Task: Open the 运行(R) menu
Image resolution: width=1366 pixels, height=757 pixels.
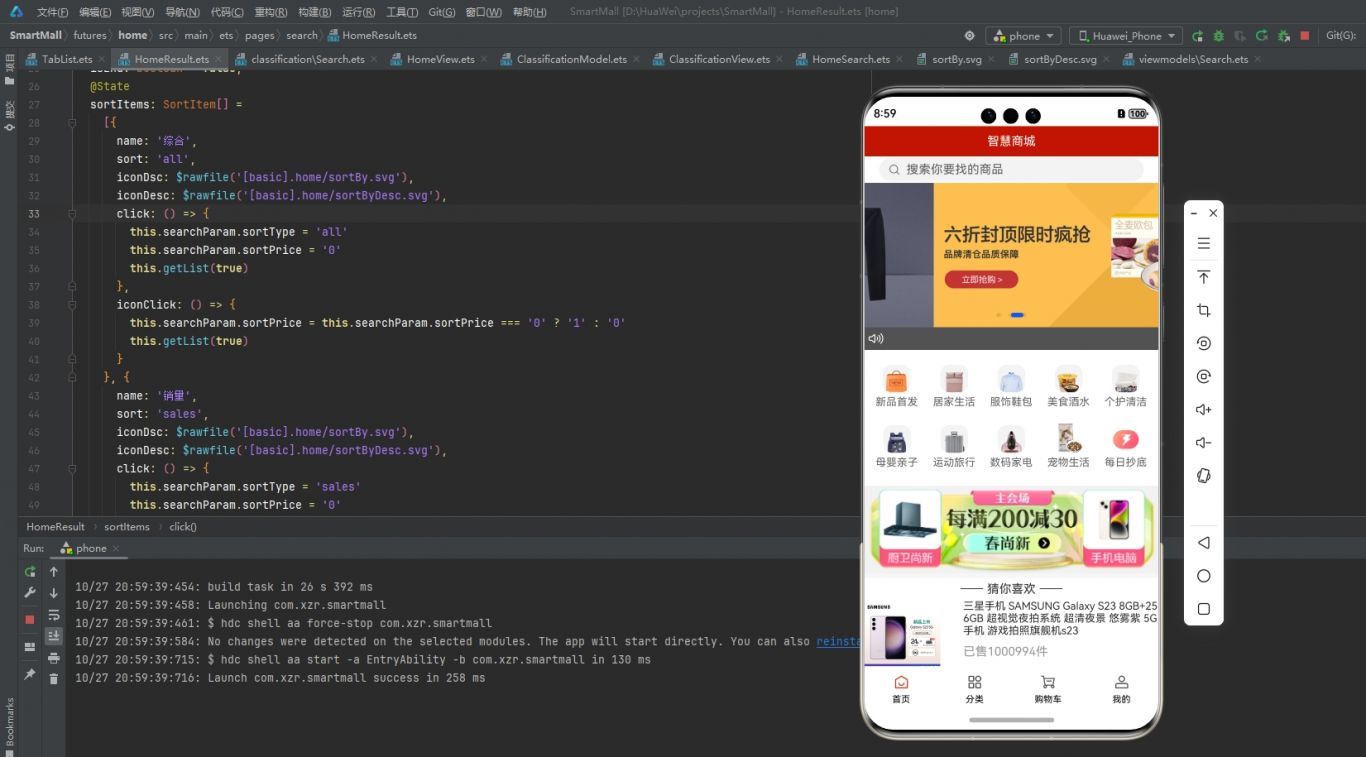Action: pos(358,12)
